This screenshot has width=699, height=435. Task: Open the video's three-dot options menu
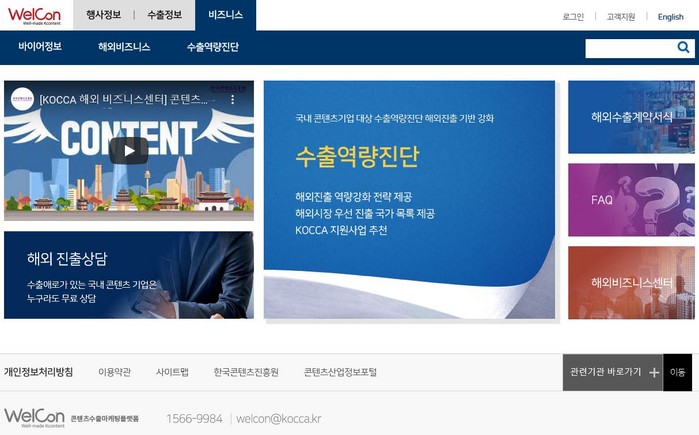[x=232, y=100]
